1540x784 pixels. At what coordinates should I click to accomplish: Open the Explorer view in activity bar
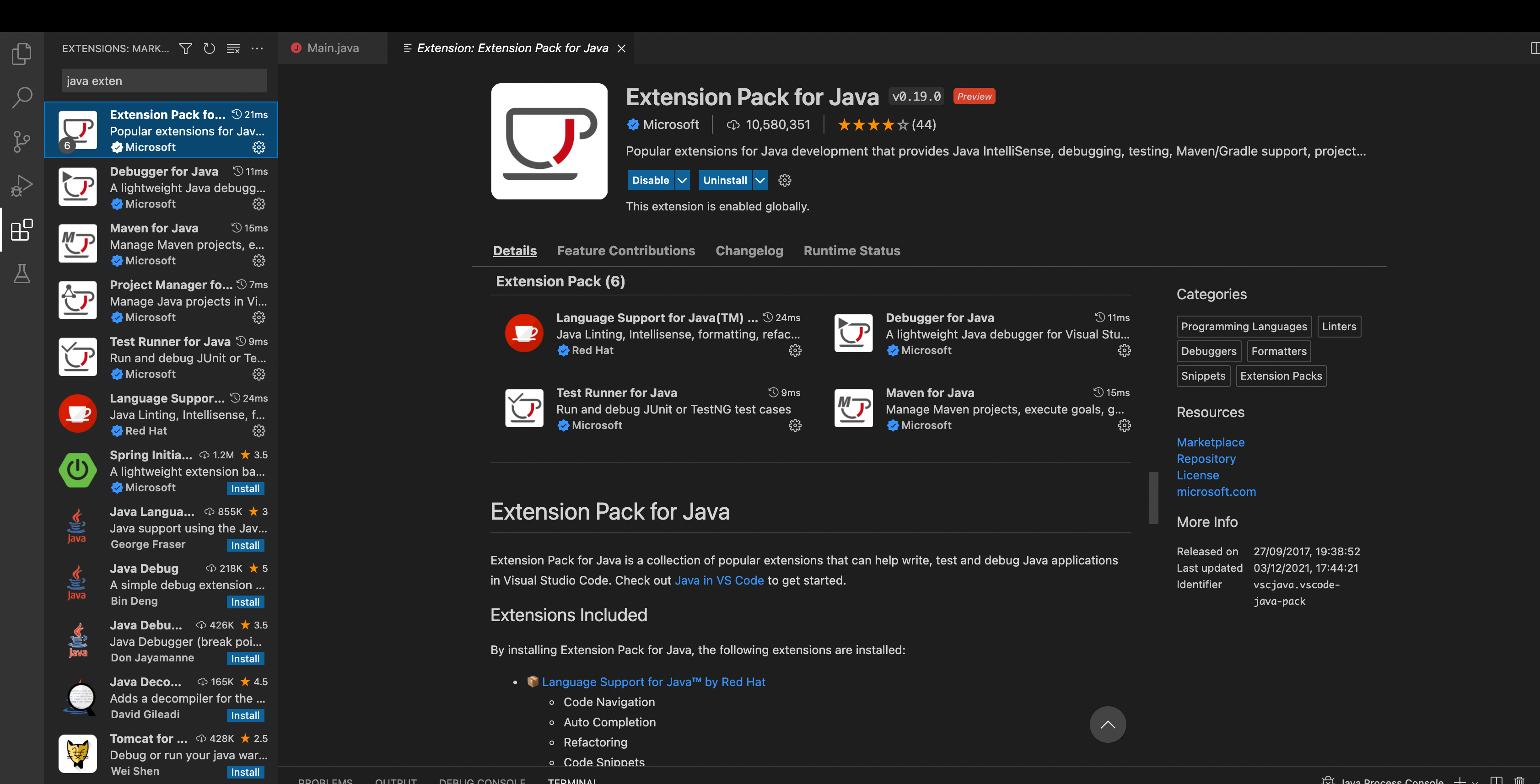coord(22,53)
